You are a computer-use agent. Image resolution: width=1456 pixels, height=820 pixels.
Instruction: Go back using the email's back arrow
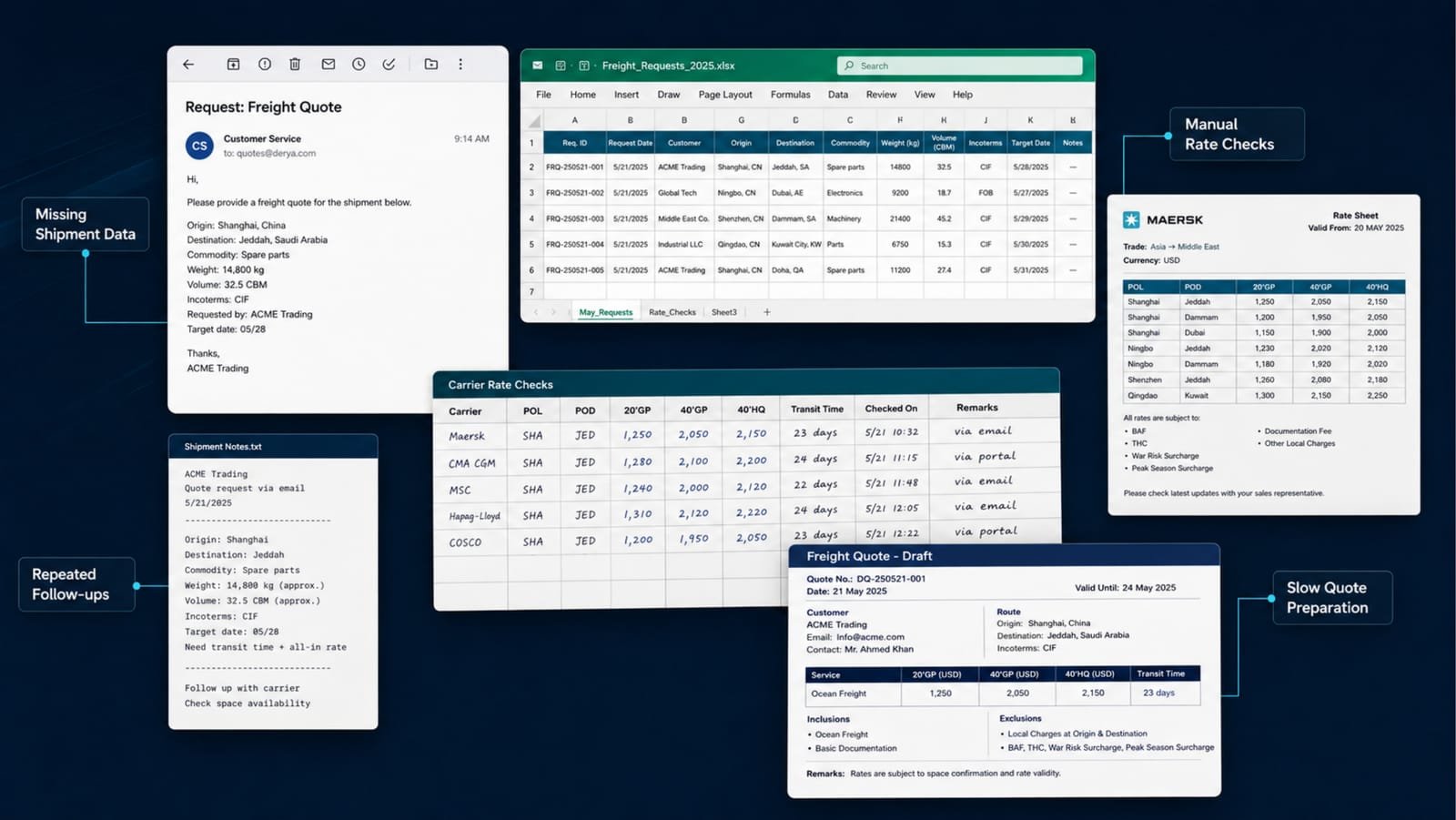(x=188, y=65)
